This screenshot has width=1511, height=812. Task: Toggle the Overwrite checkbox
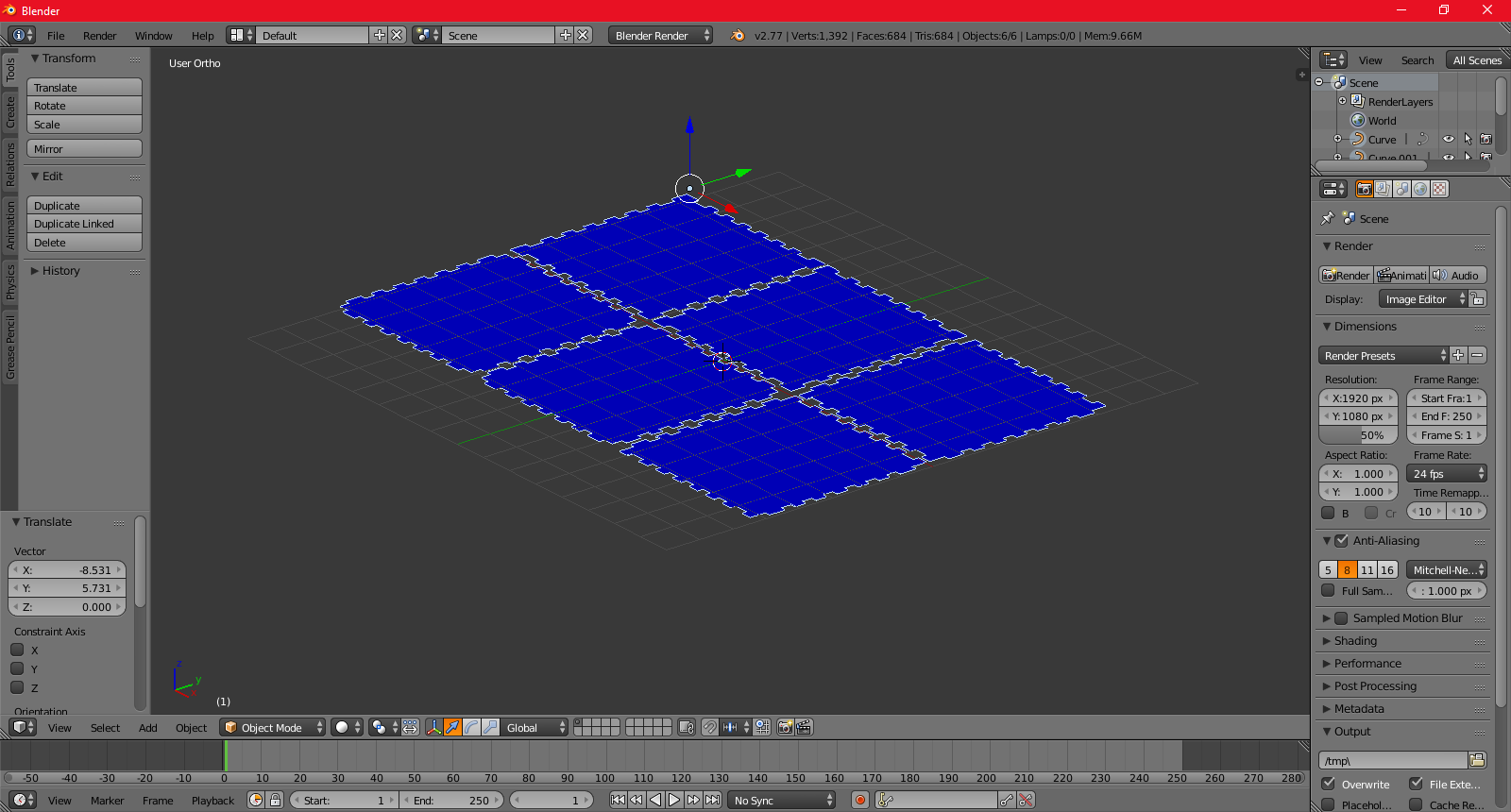pyautogui.click(x=1328, y=784)
